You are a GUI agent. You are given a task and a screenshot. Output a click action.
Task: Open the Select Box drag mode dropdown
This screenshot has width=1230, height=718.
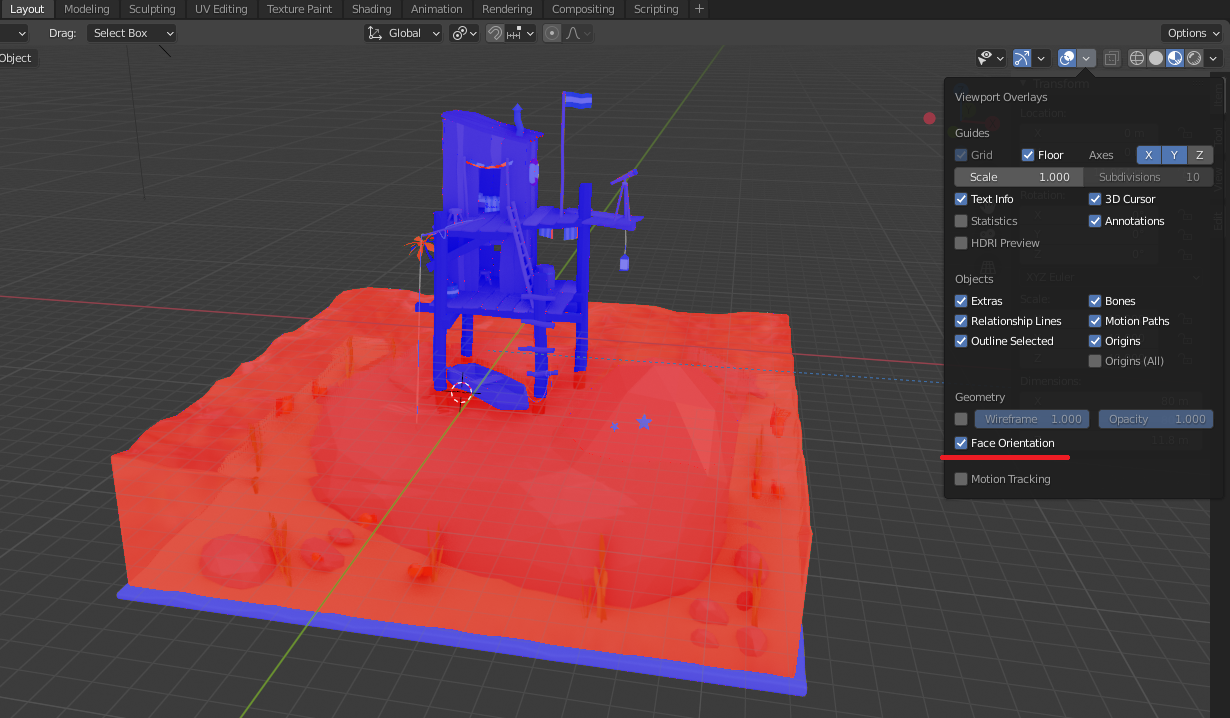[131, 32]
